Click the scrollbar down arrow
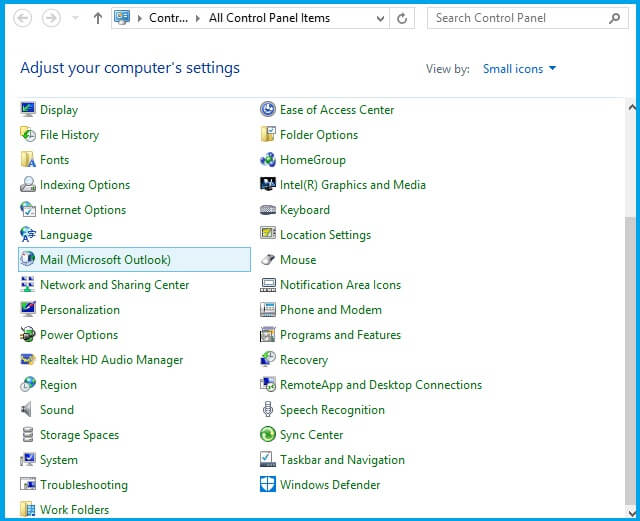 pyautogui.click(x=632, y=512)
